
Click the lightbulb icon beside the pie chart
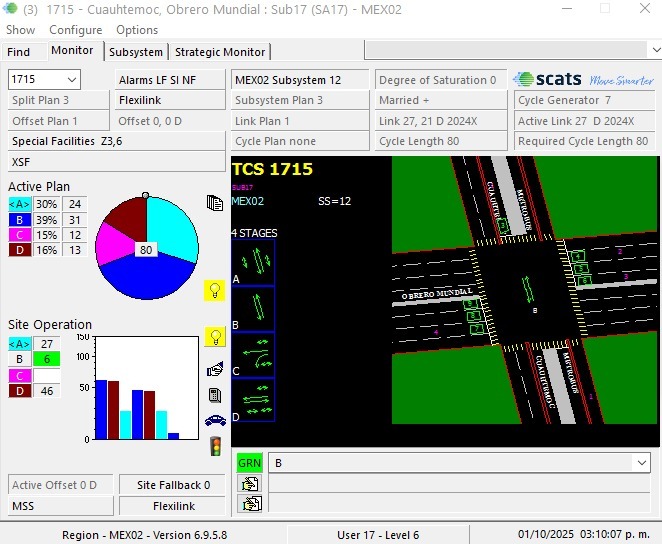[x=214, y=290]
